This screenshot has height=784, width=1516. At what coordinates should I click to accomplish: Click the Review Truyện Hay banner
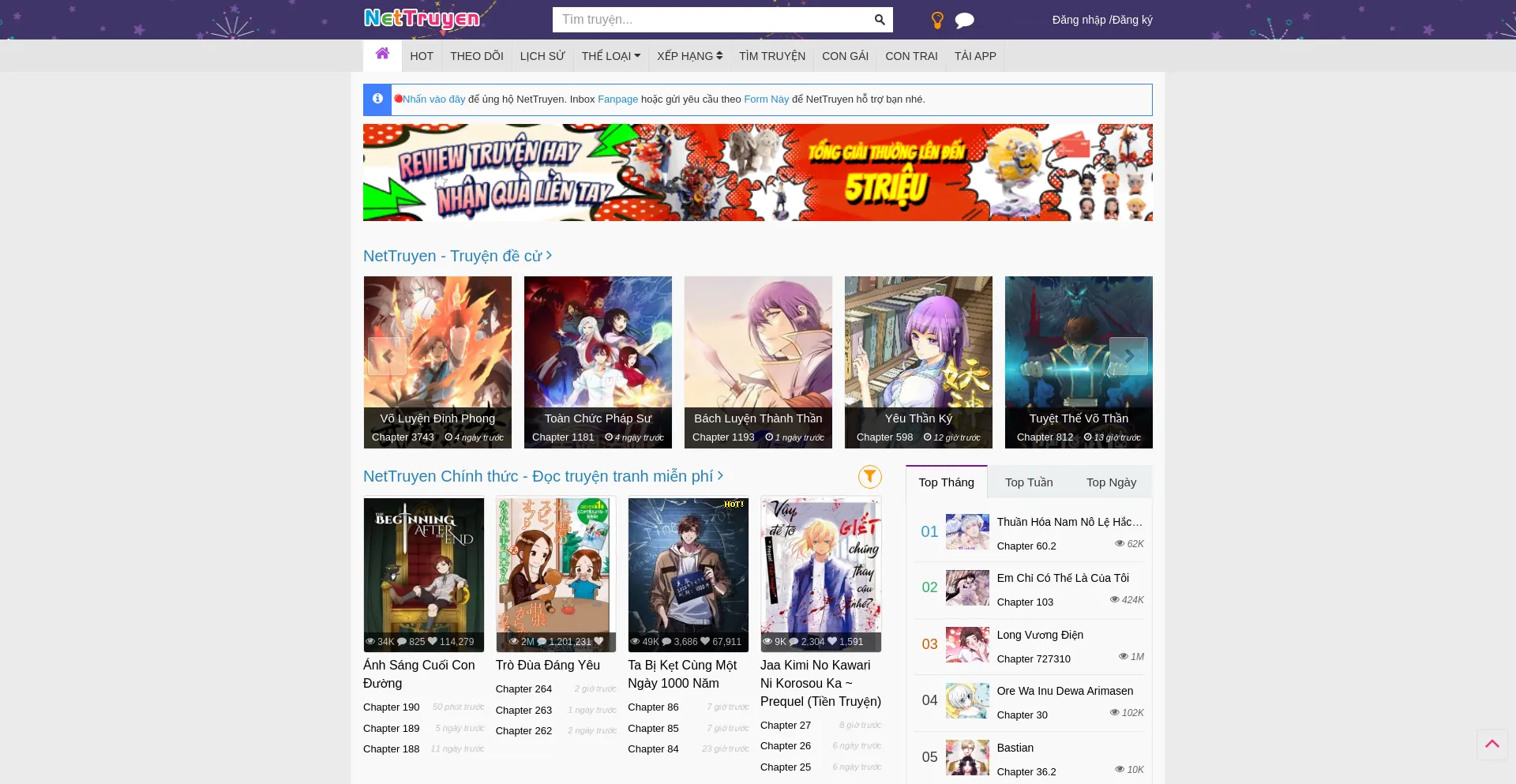click(758, 172)
